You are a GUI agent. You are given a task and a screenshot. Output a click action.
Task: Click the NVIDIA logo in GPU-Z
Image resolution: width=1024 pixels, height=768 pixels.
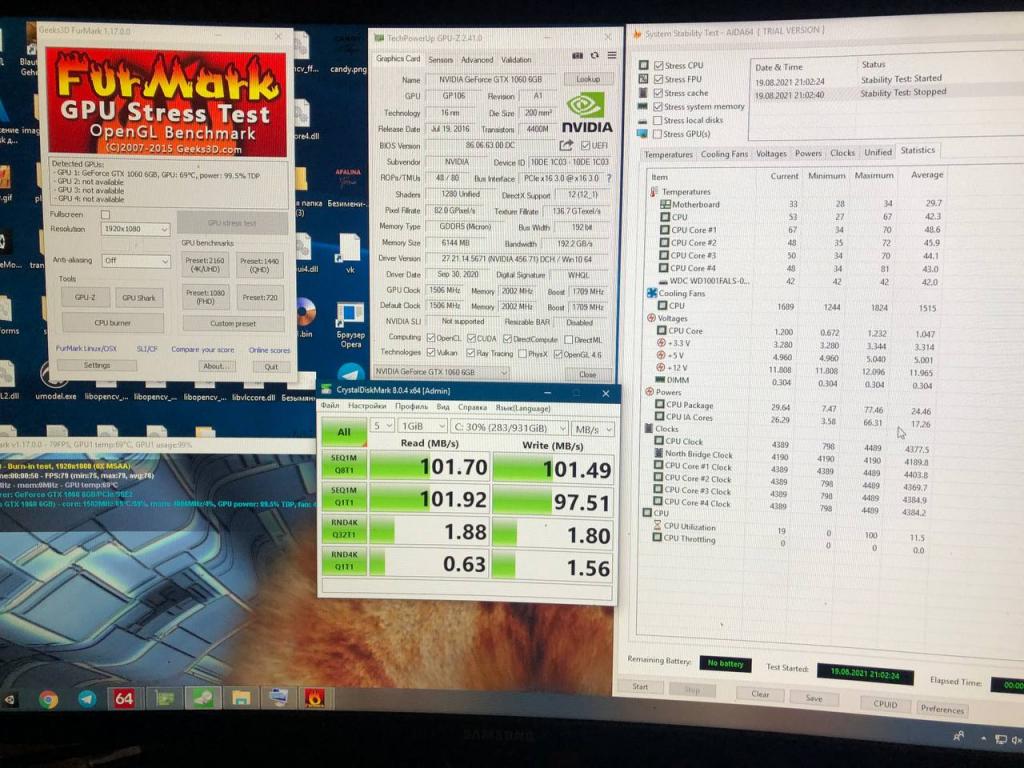(586, 112)
